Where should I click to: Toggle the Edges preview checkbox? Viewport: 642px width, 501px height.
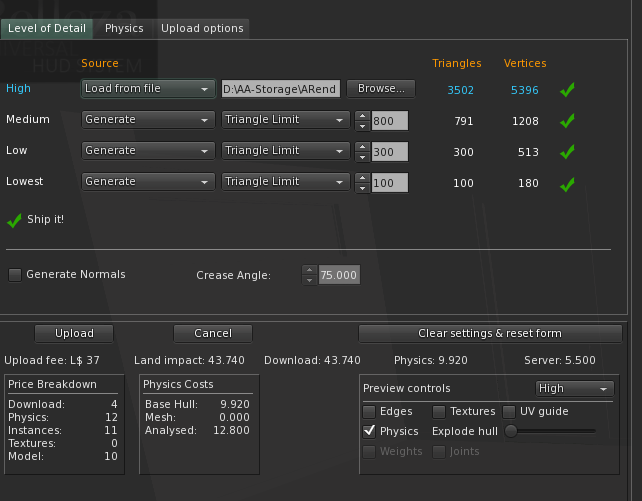click(x=369, y=412)
